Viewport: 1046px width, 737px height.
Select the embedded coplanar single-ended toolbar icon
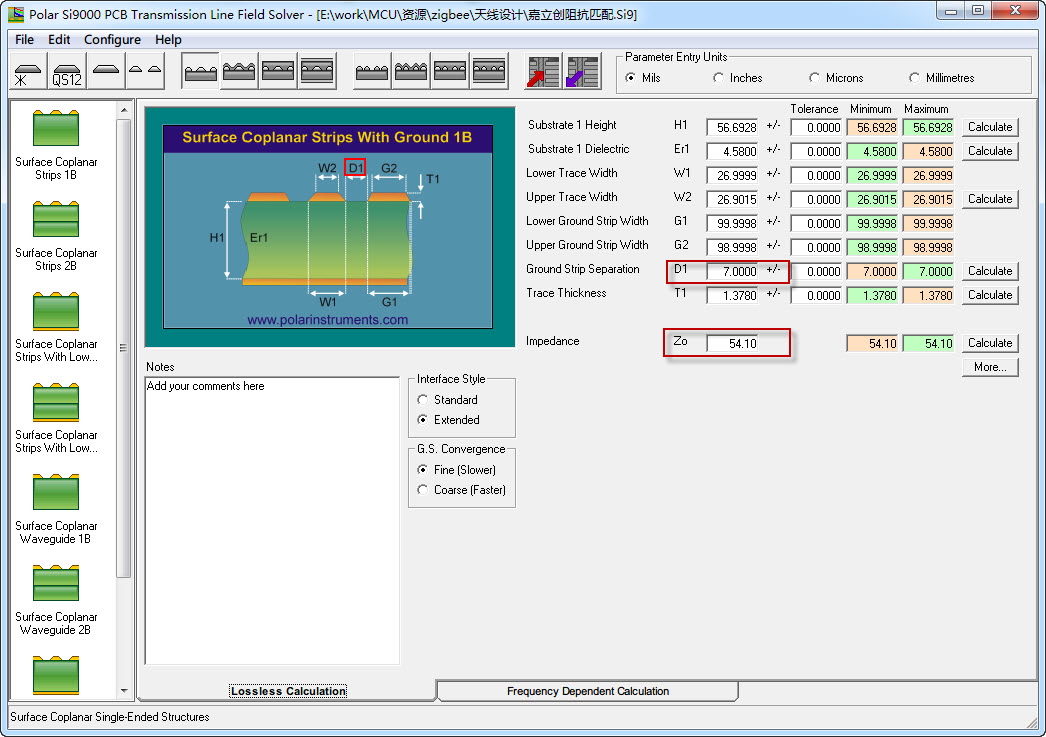click(x=278, y=71)
